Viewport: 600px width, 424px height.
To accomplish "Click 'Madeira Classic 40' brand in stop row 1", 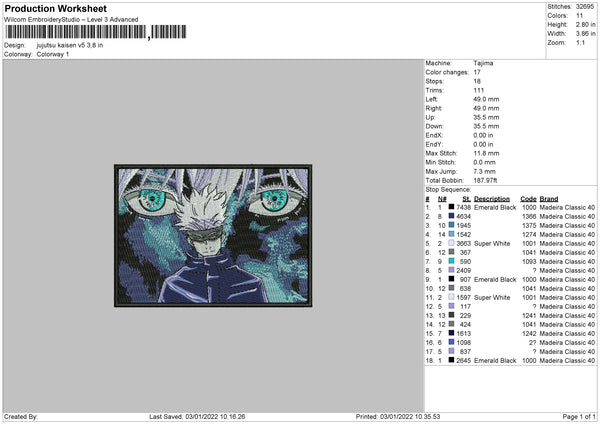I will click(567, 207).
